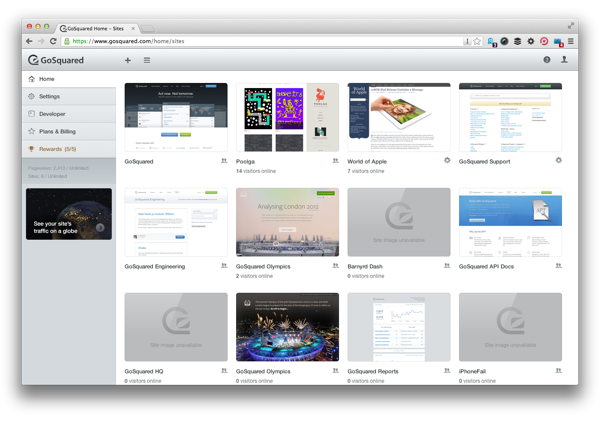The height and width of the screenshot is (422, 600).
Task: Click sharing icon beside GoSquared HQ
Action: 224,370
